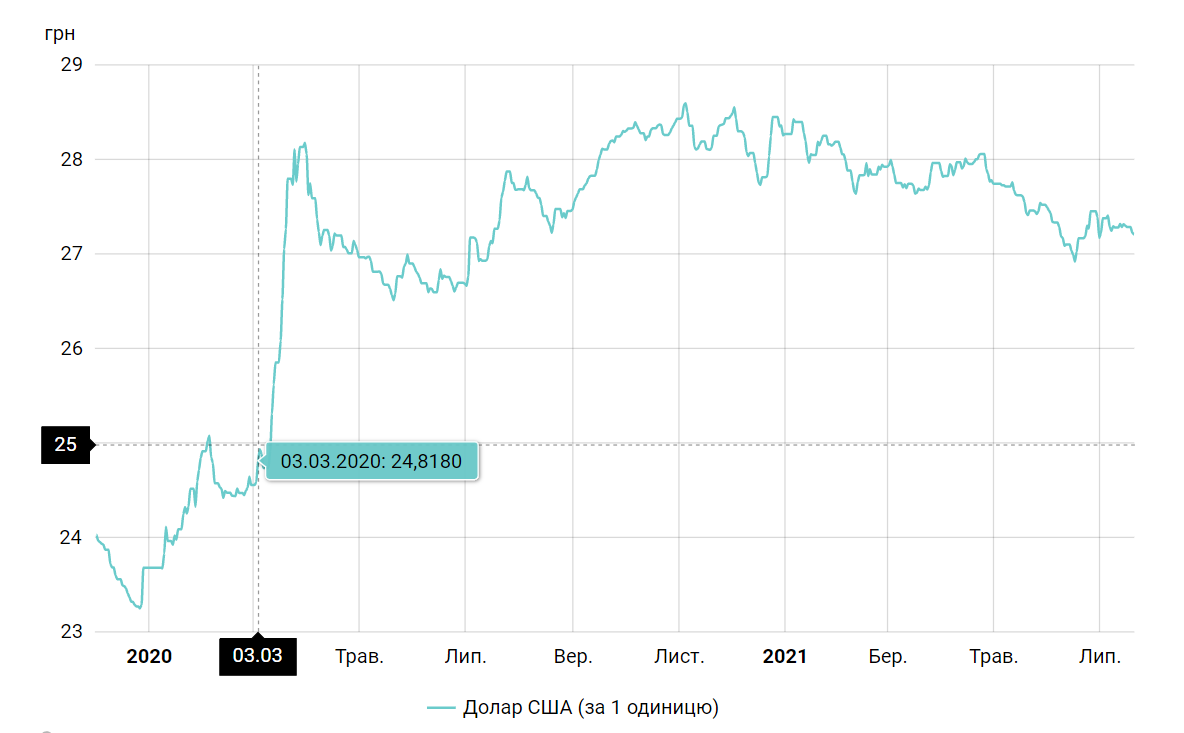Click the 29 value on y-axis
Screen dimensions: 1184x733
click(72, 65)
